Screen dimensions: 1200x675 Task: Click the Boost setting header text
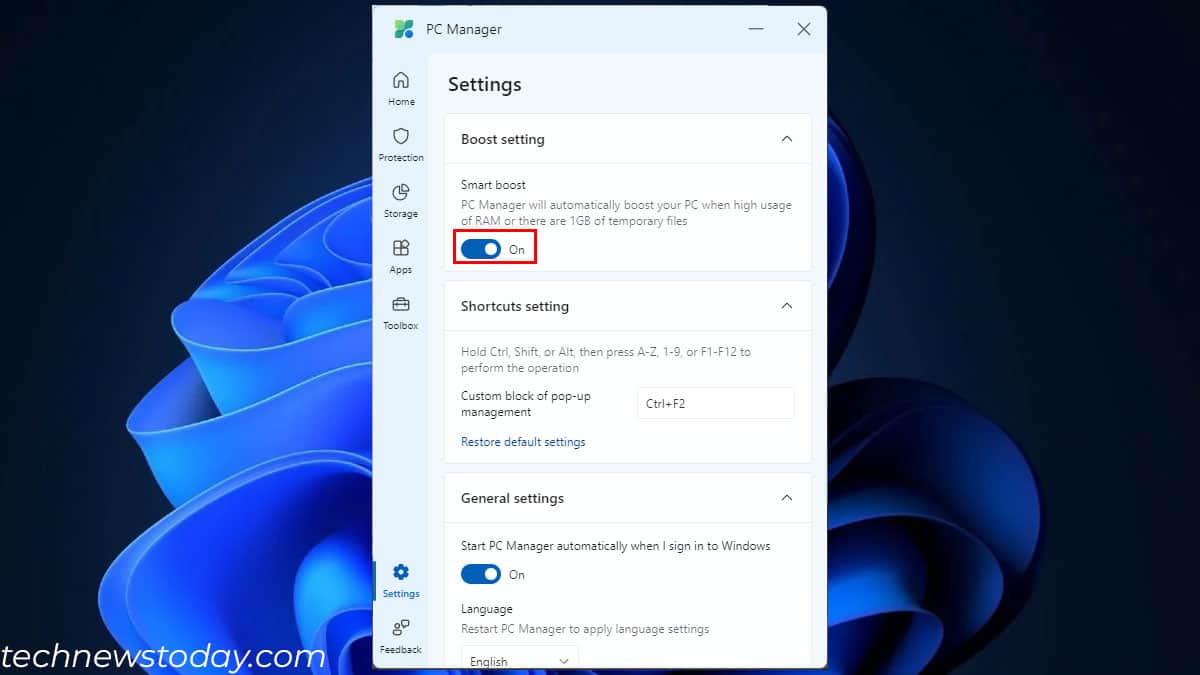coord(503,139)
